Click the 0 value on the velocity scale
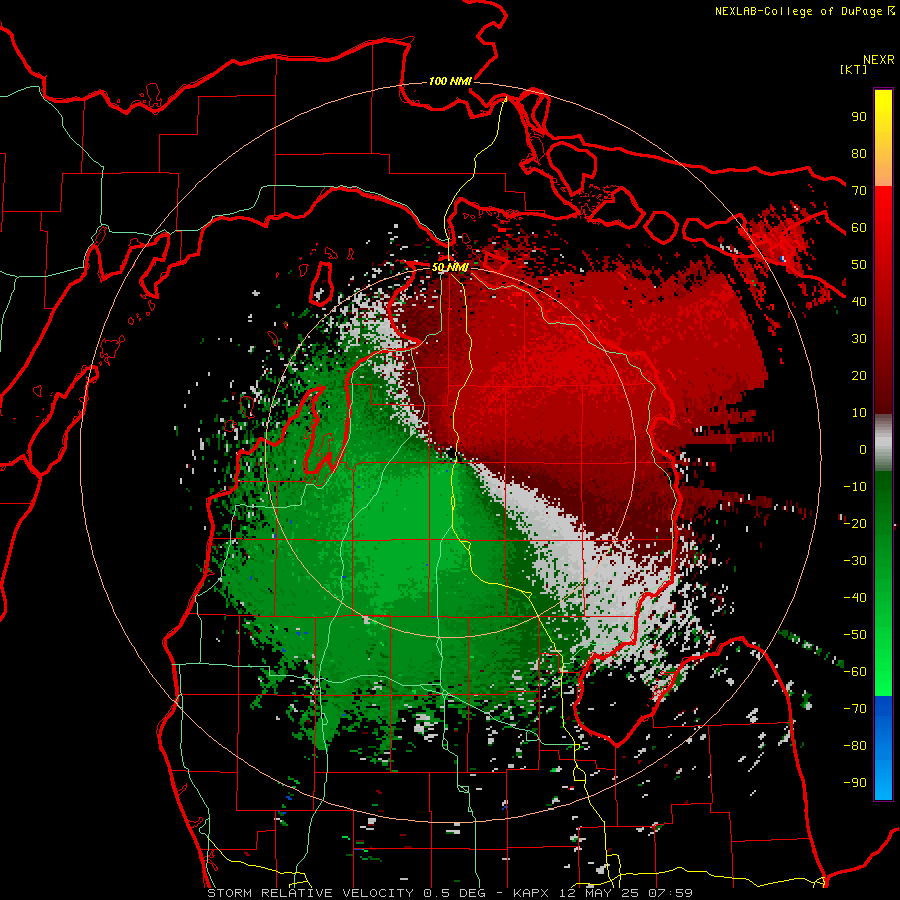This screenshot has height=900, width=900. [863, 449]
